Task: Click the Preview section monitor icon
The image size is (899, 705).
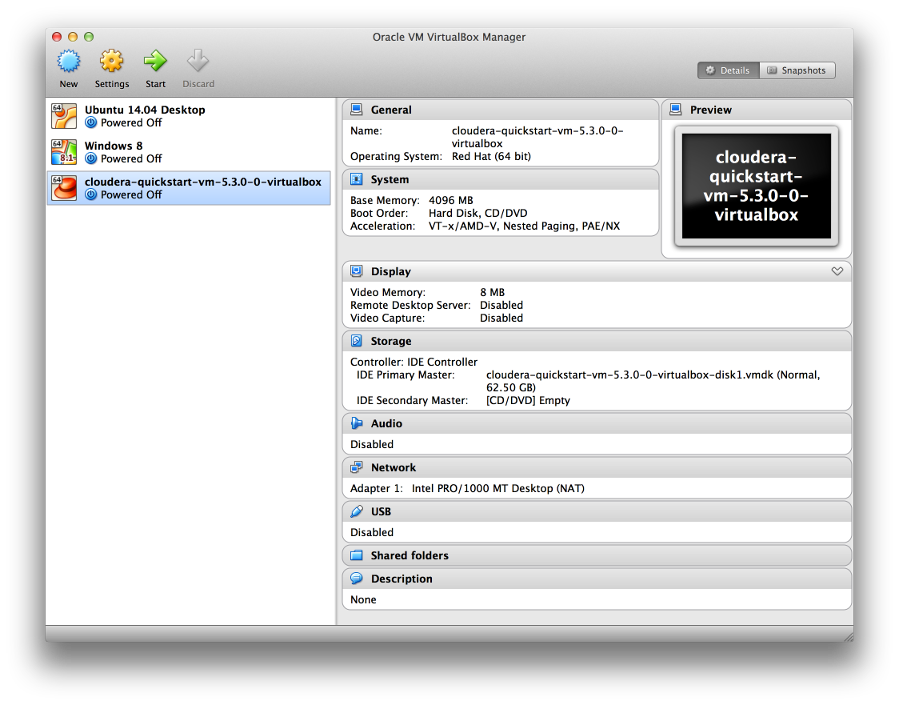Action: point(676,109)
